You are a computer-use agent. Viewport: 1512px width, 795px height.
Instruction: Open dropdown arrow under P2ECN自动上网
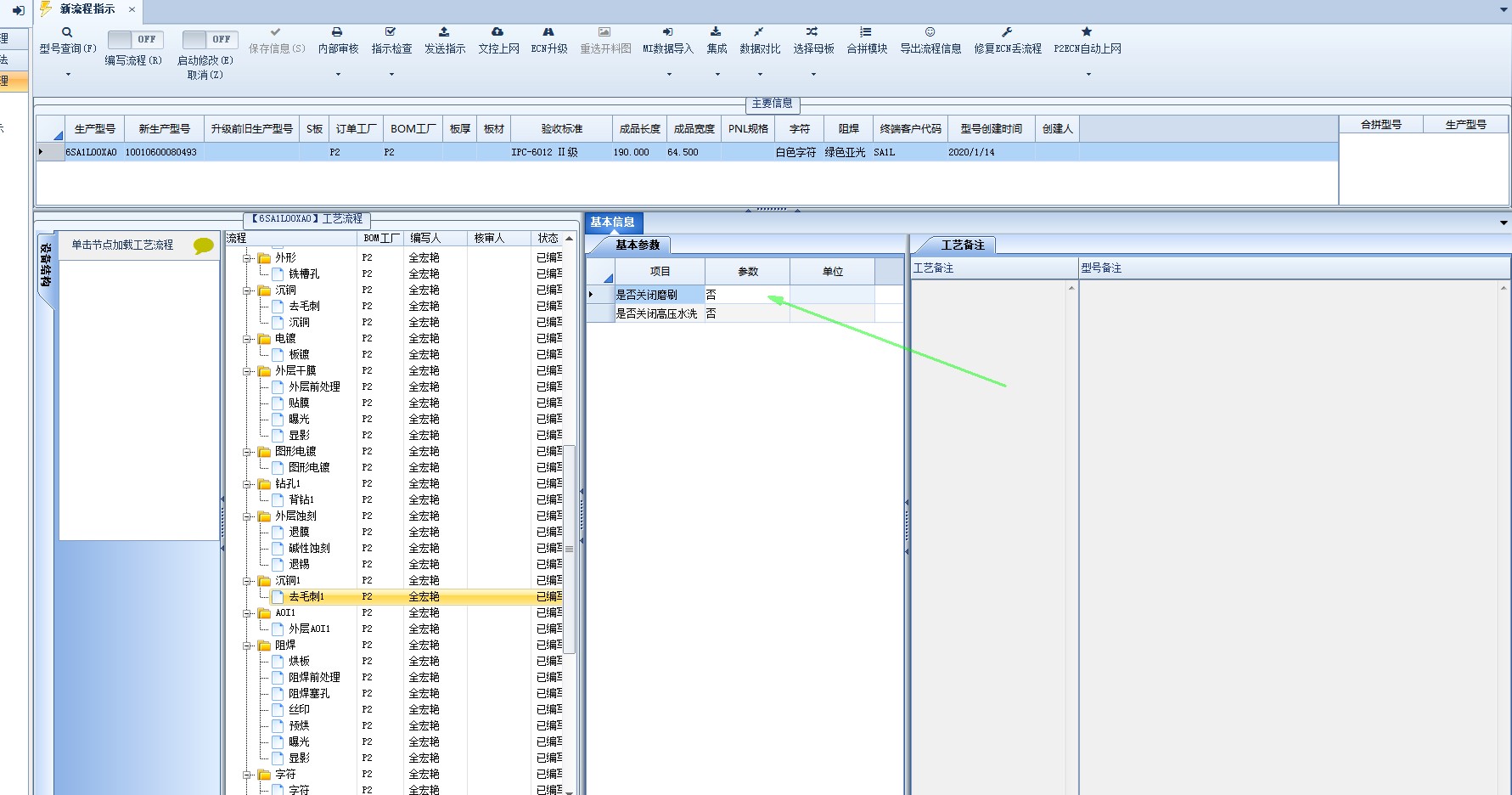coord(1088,75)
